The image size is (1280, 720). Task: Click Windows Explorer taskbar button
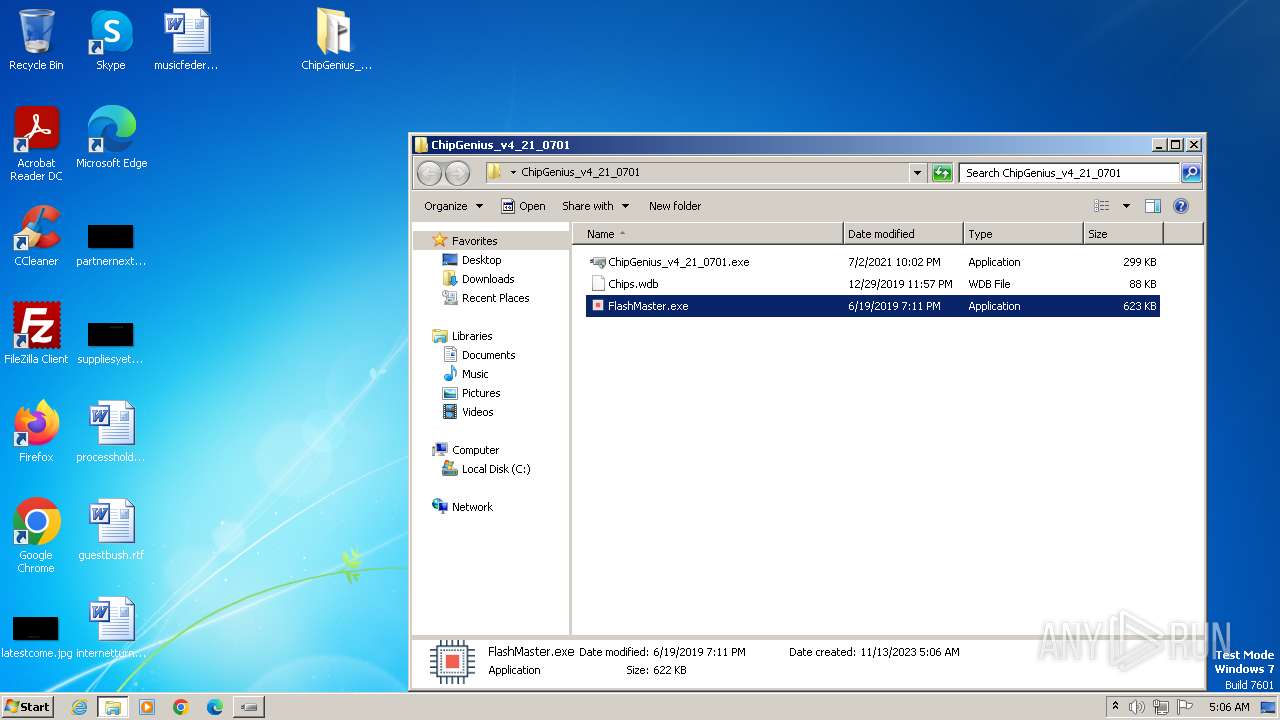point(112,707)
